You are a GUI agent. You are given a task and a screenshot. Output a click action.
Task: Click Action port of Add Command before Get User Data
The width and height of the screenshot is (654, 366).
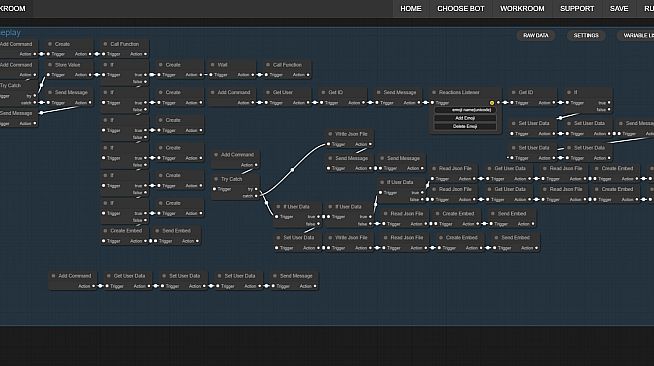[93, 286]
